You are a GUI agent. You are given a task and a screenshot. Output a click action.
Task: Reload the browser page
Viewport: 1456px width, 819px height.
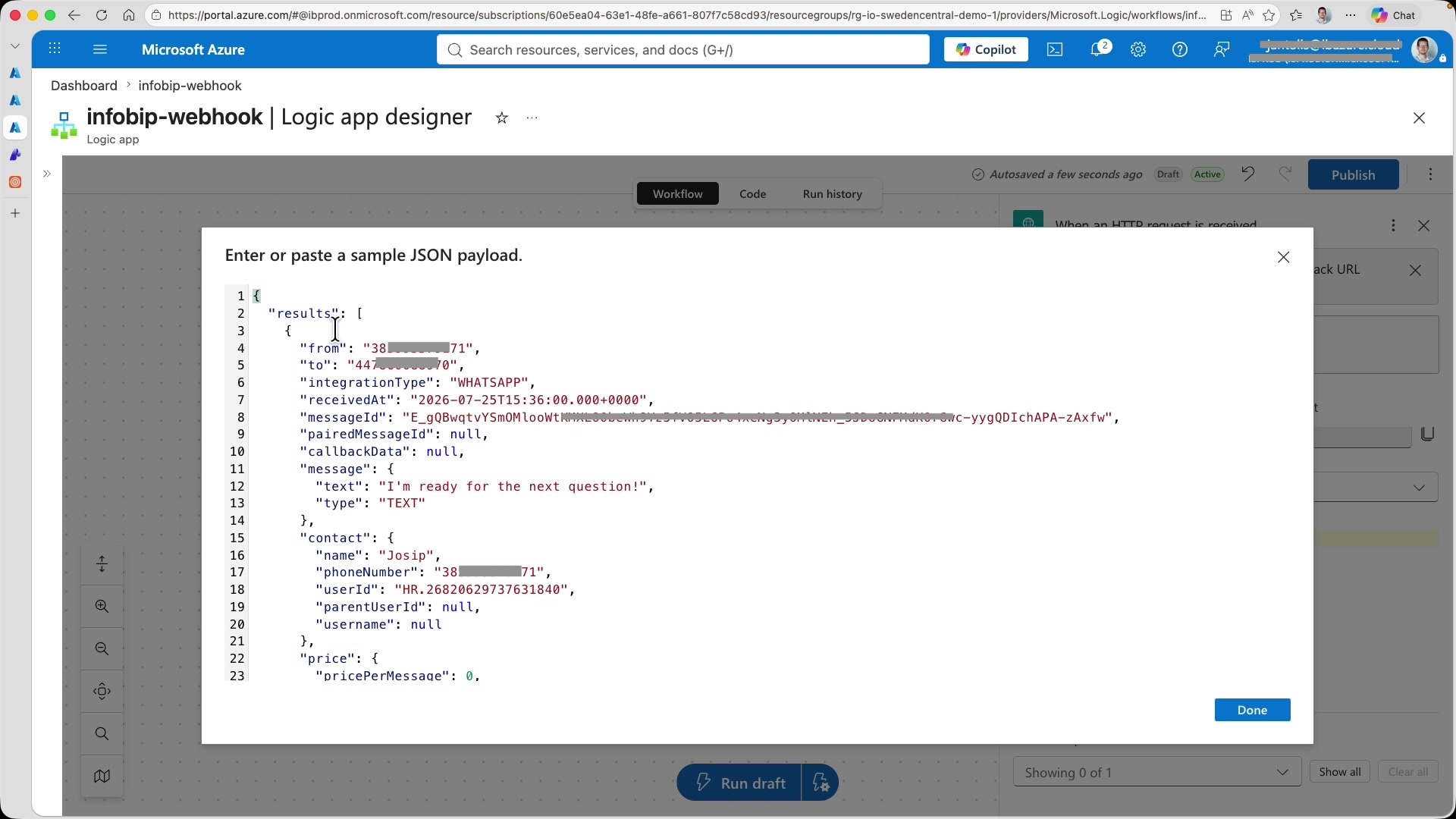click(x=102, y=15)
